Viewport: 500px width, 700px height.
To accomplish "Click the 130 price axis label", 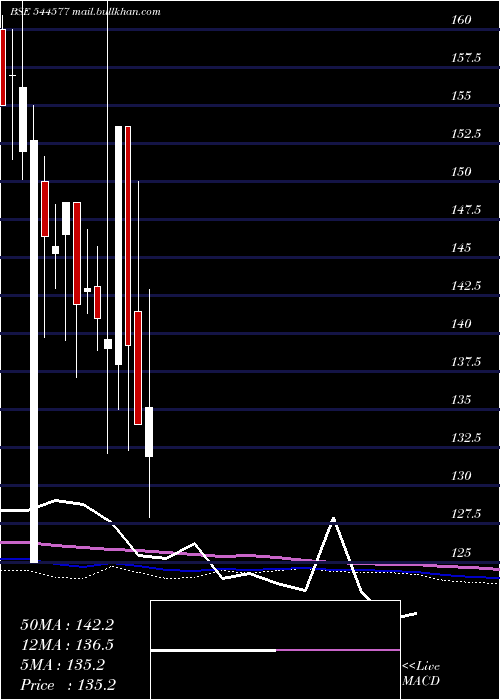I will pyautogui.click(x=461, y=475).
